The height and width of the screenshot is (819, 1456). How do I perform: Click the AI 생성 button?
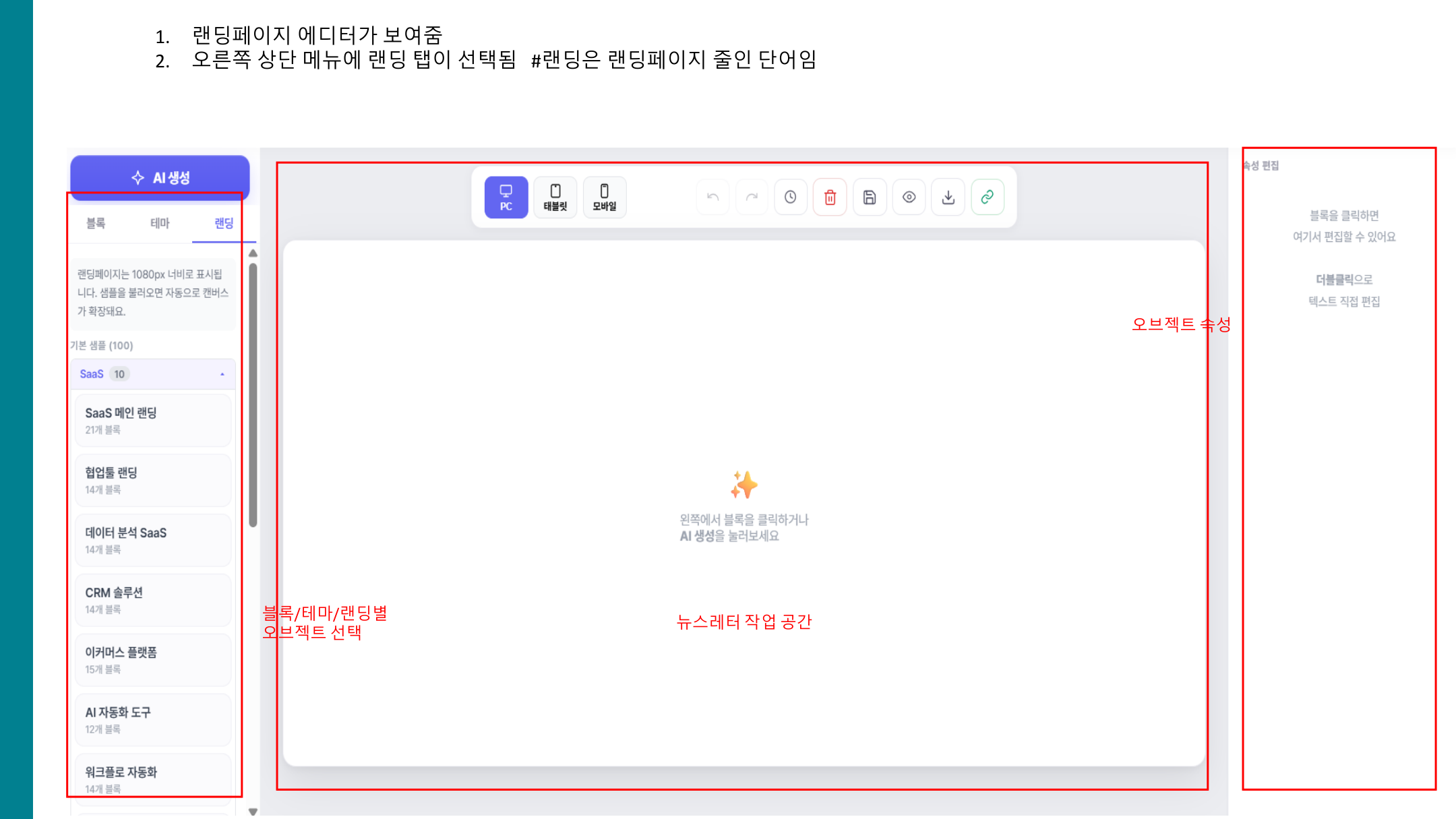coord(160,177)
